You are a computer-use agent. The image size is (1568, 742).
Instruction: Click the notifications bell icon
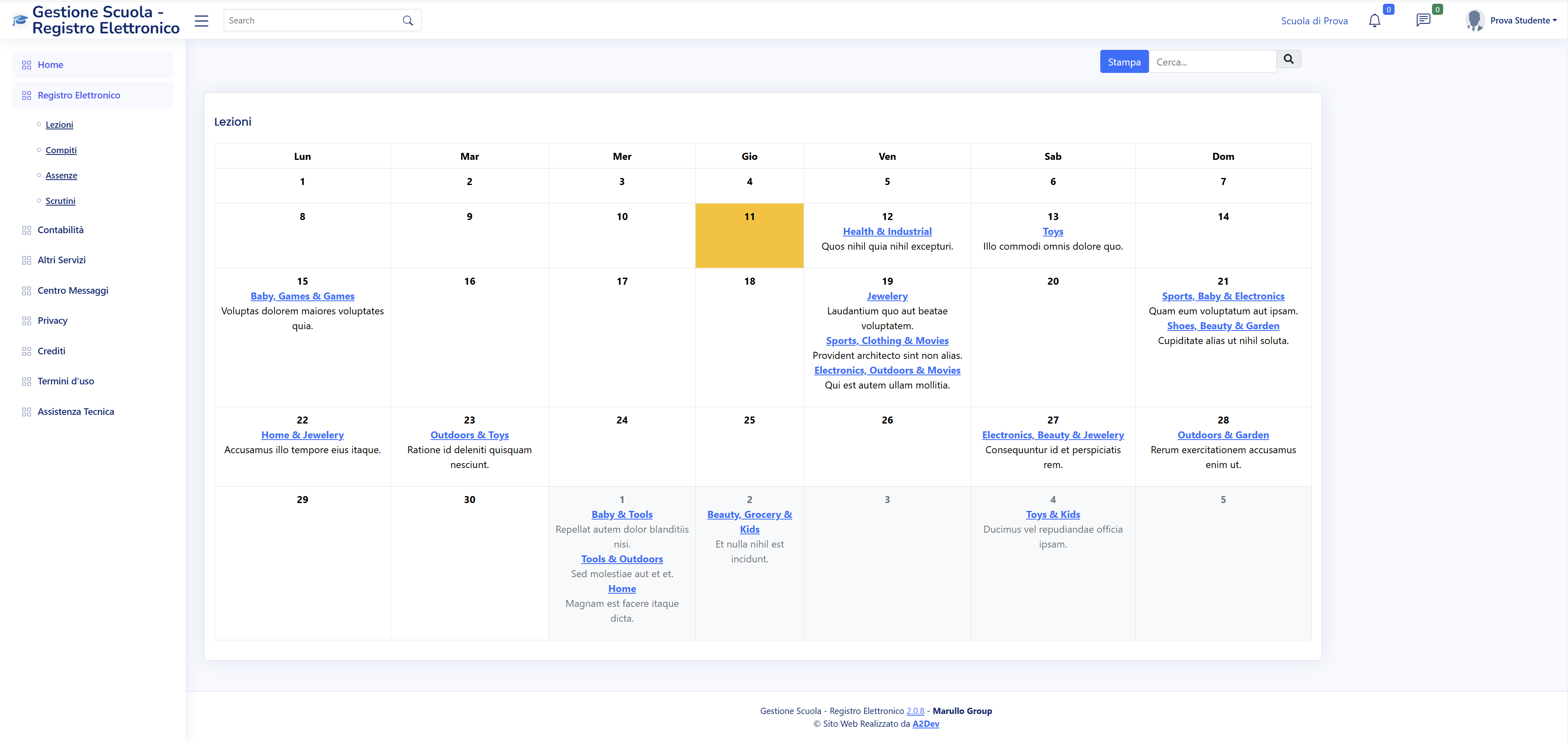(1374, 21)
